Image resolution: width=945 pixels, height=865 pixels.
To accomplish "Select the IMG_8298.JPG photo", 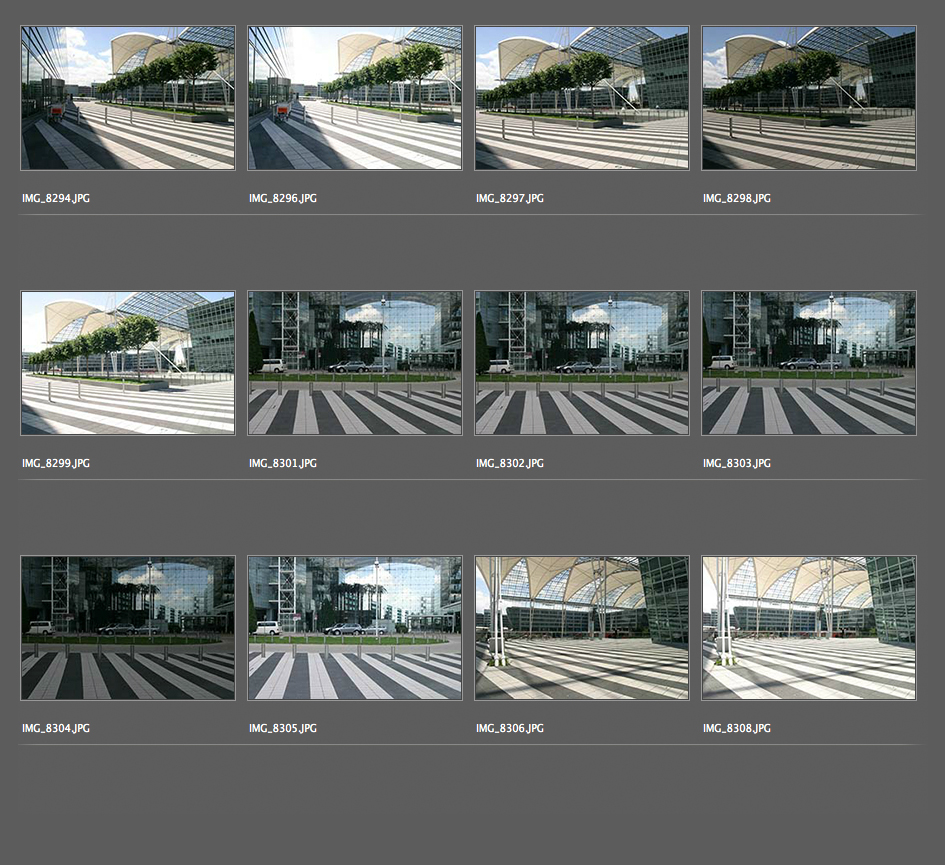I will point(809,98).
